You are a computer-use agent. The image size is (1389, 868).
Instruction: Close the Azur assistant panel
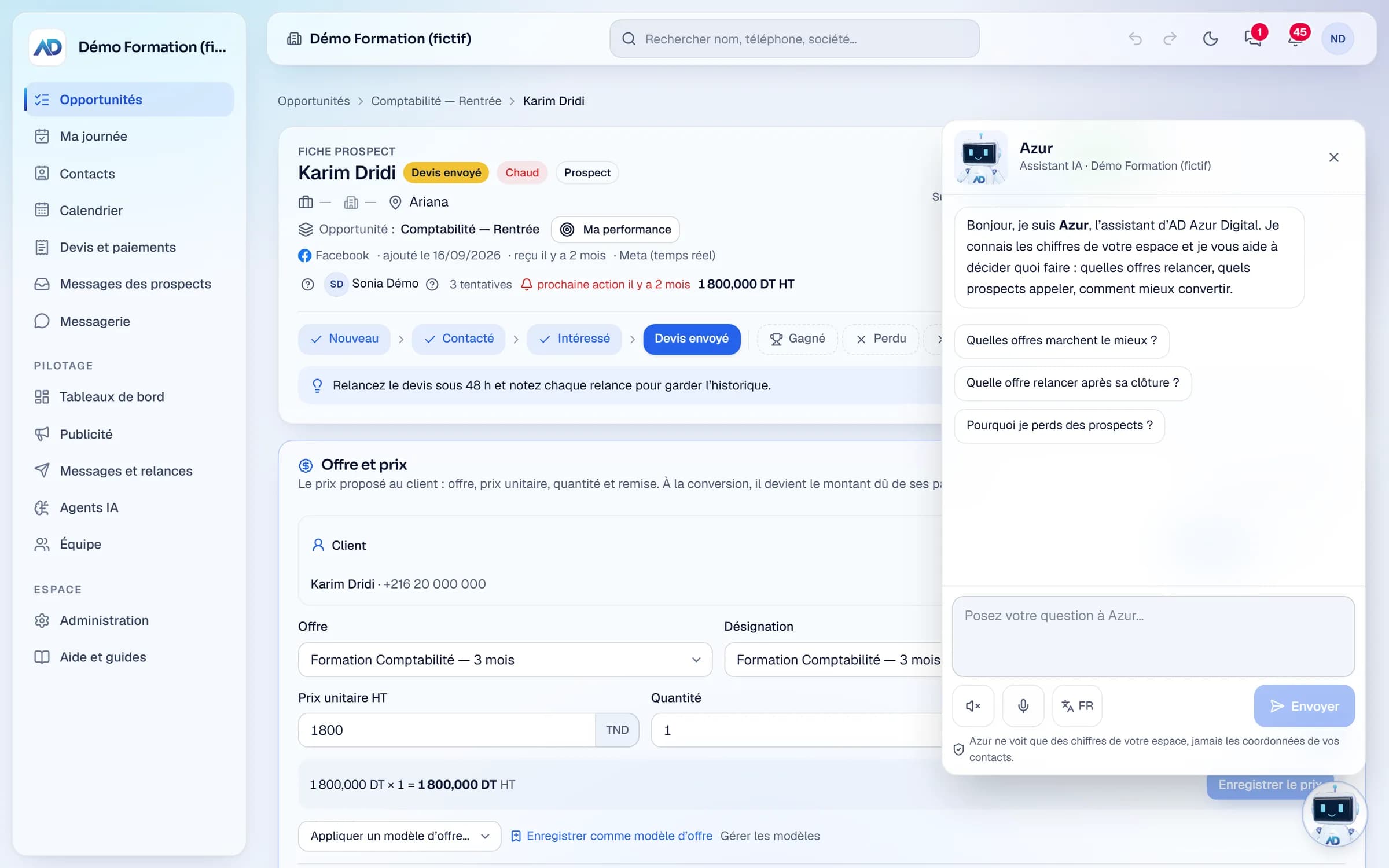(1333, 157)
